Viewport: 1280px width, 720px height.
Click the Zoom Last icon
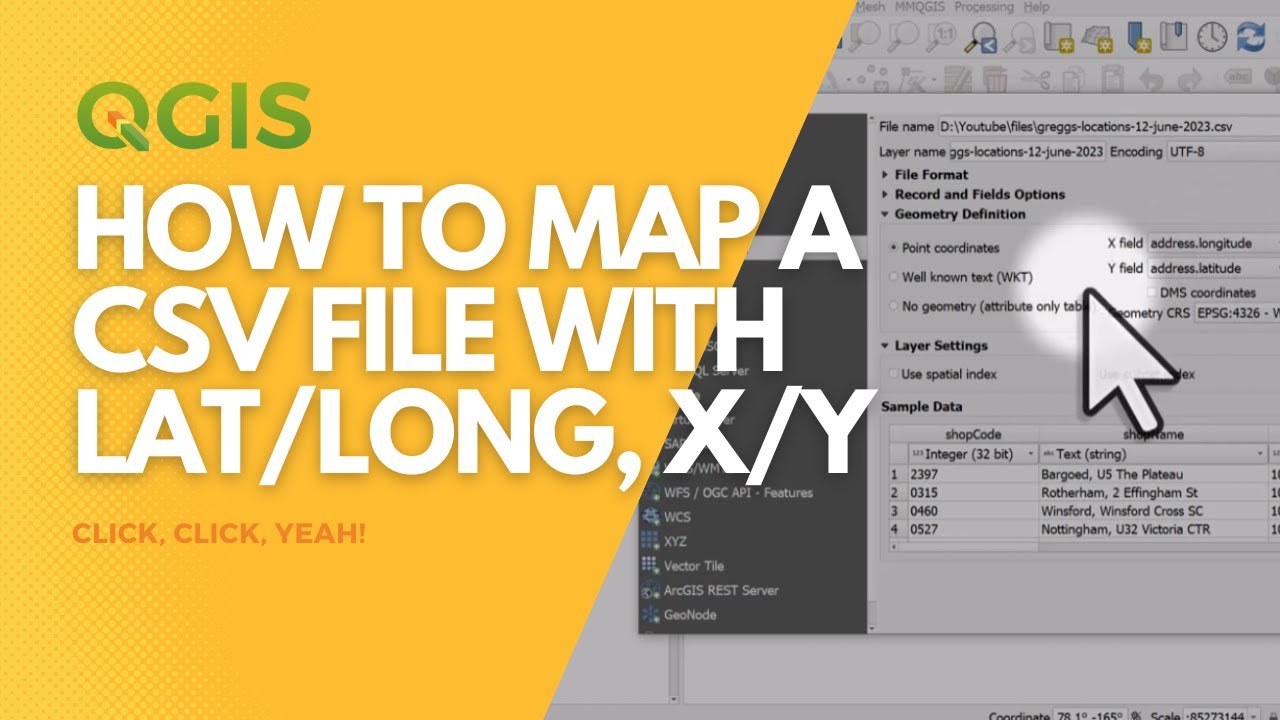pos(980,38)
